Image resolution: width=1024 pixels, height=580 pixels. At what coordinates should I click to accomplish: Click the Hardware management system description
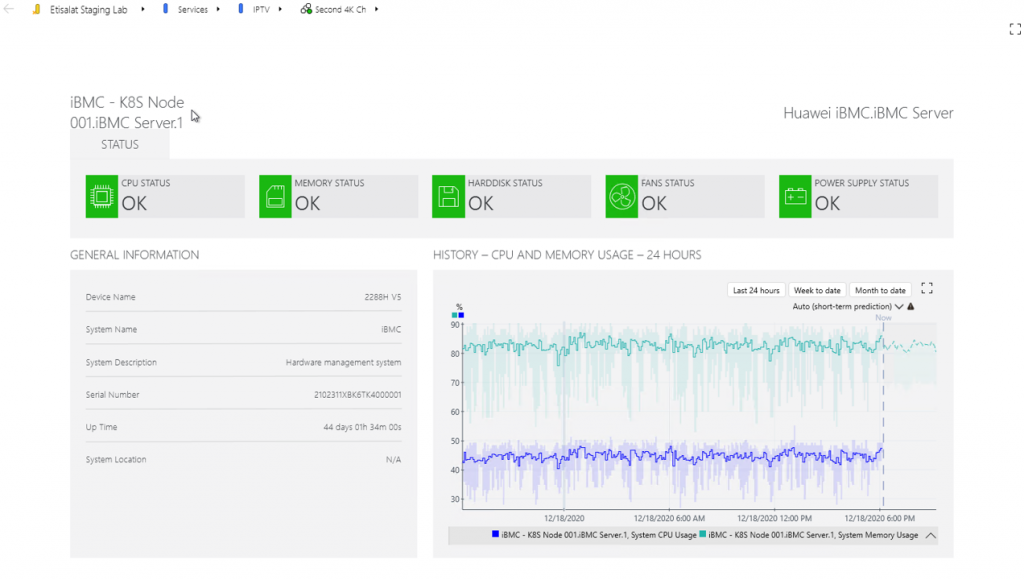(x=344, y=362)
